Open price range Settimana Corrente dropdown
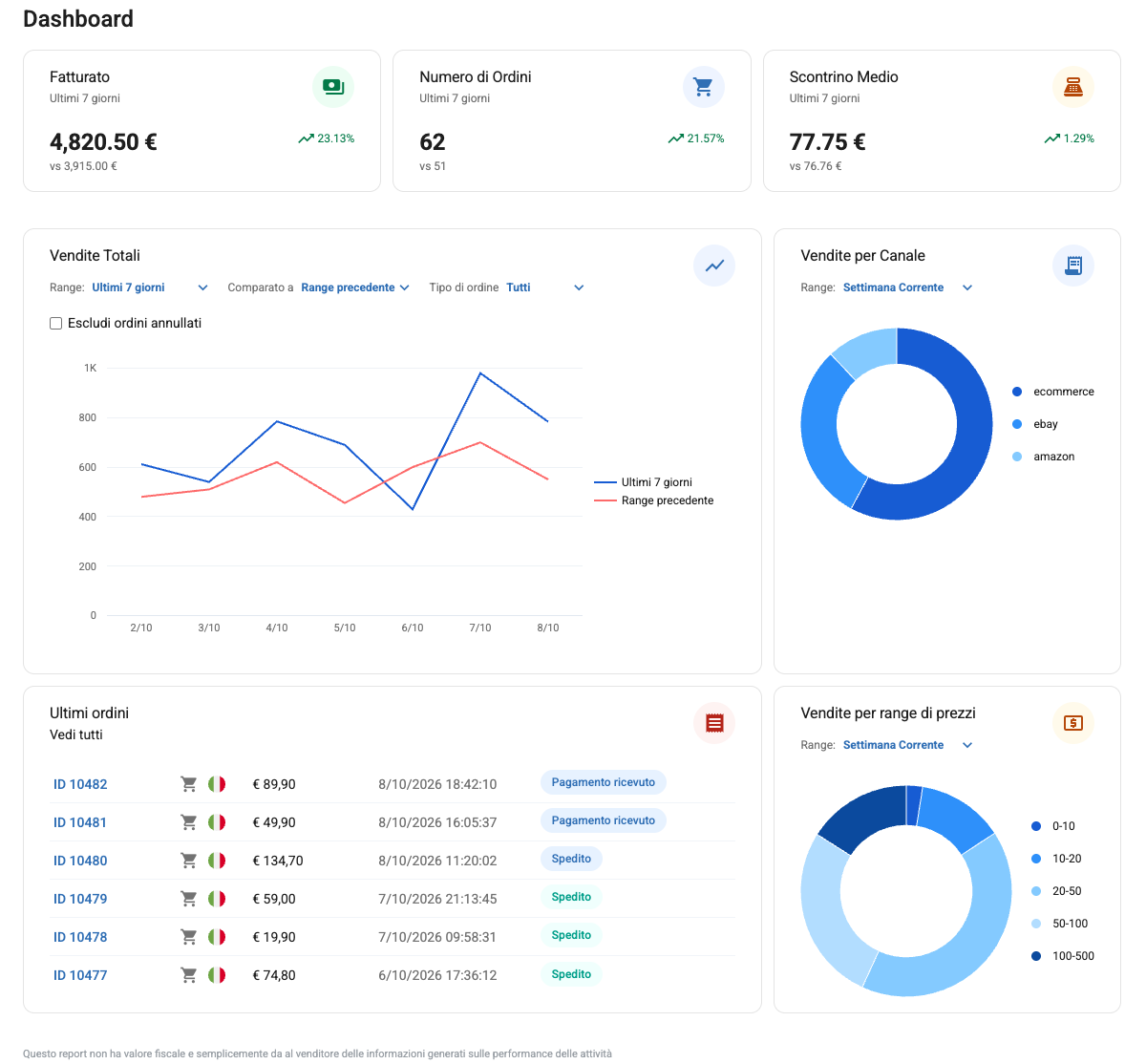 907,745
